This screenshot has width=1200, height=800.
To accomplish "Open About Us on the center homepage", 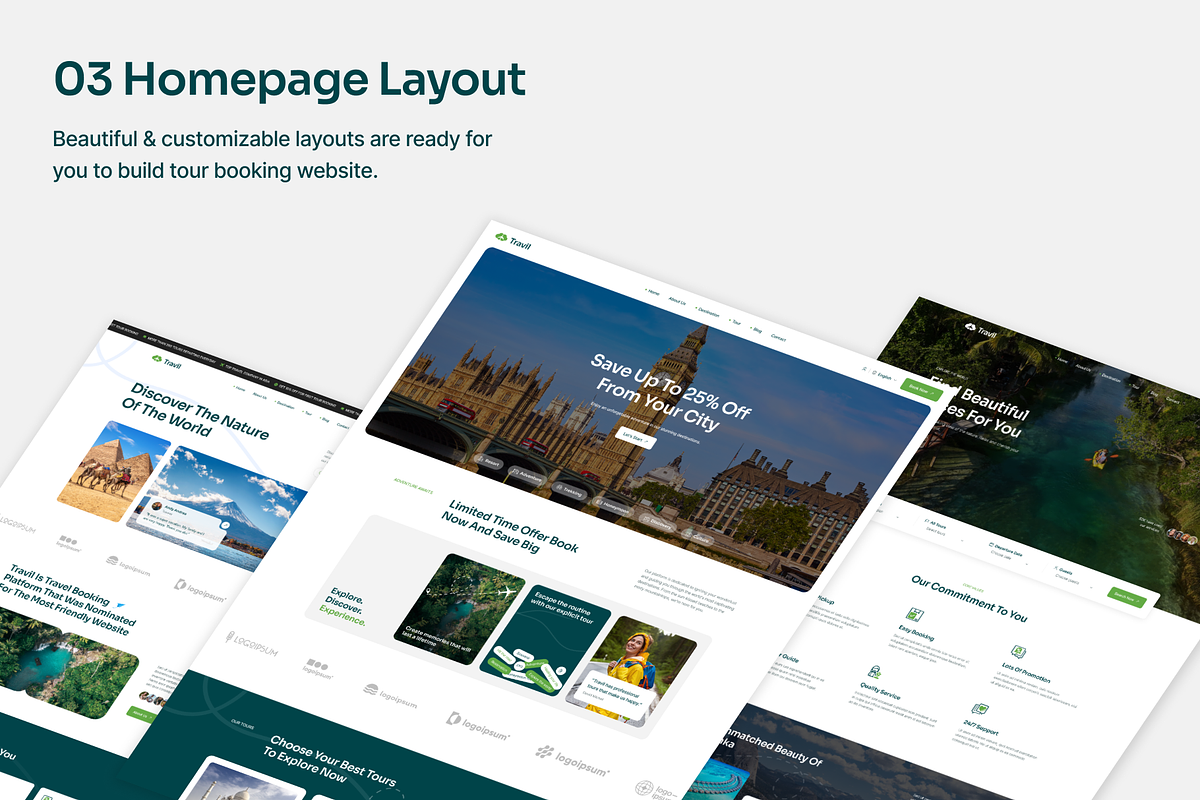I will 677,301.
